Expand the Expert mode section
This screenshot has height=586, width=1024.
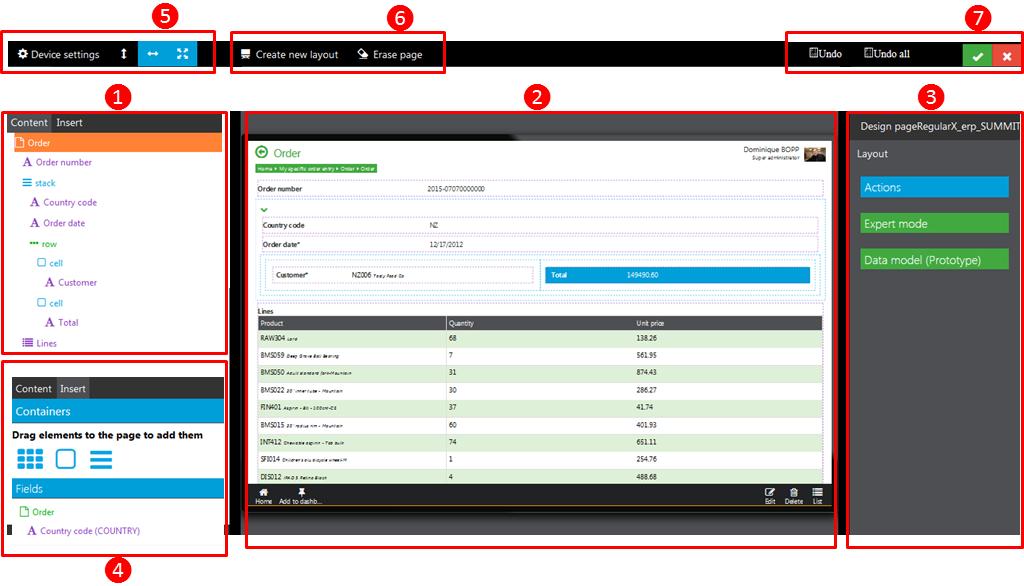(934, 224)
